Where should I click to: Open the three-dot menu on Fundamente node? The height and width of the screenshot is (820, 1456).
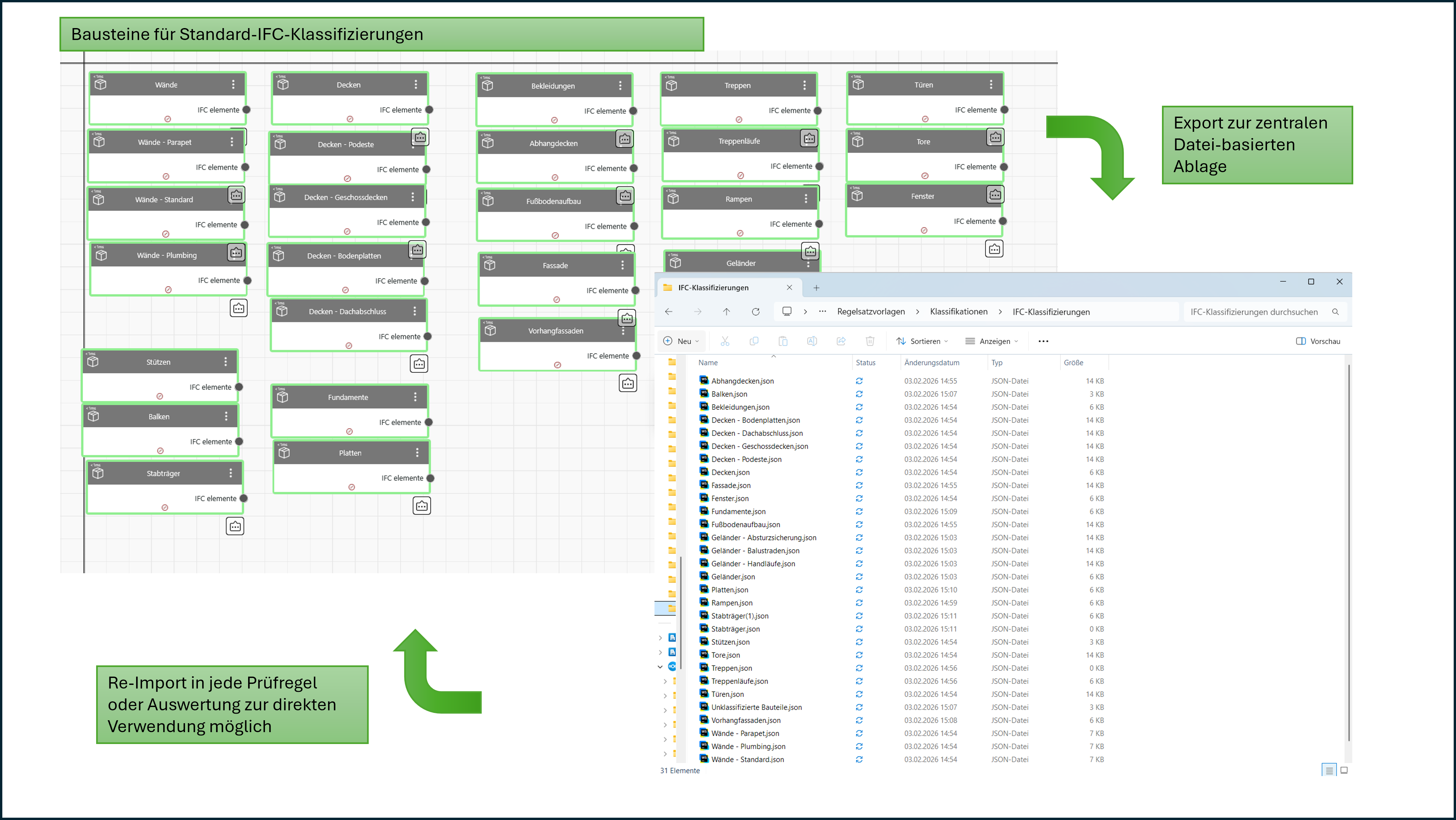point(415,397)
